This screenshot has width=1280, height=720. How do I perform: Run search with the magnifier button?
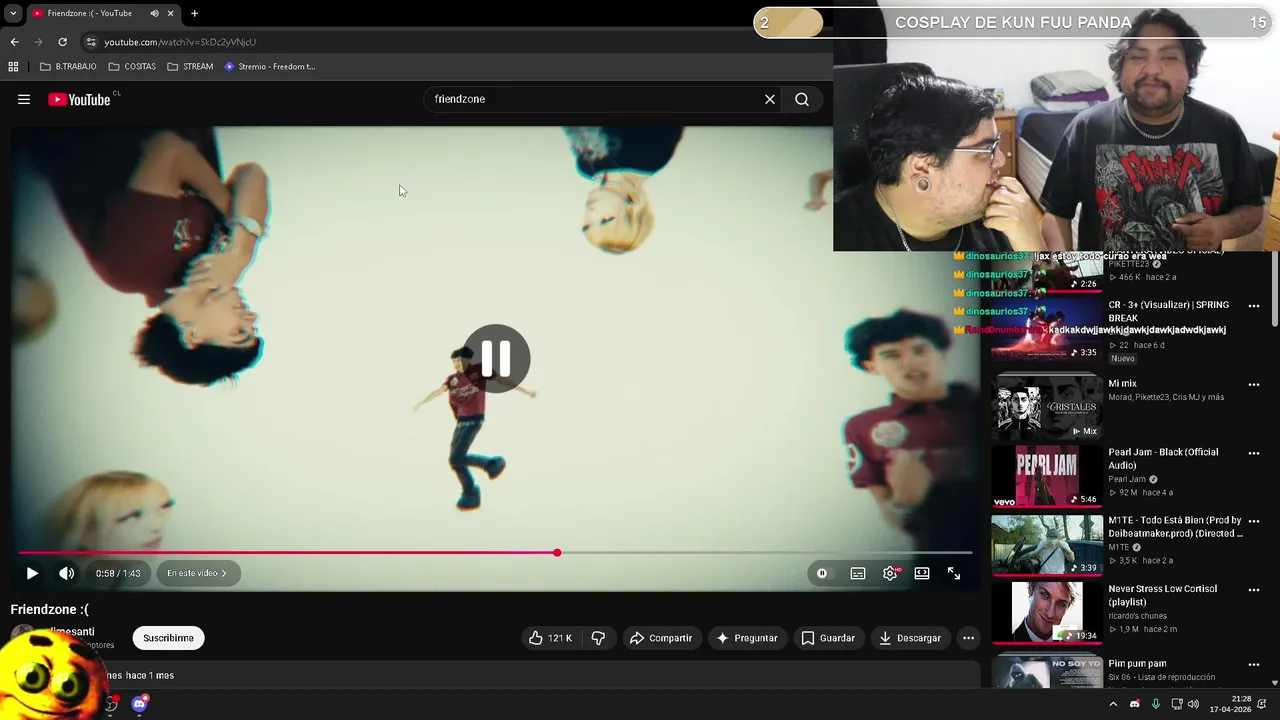(802, 99)
